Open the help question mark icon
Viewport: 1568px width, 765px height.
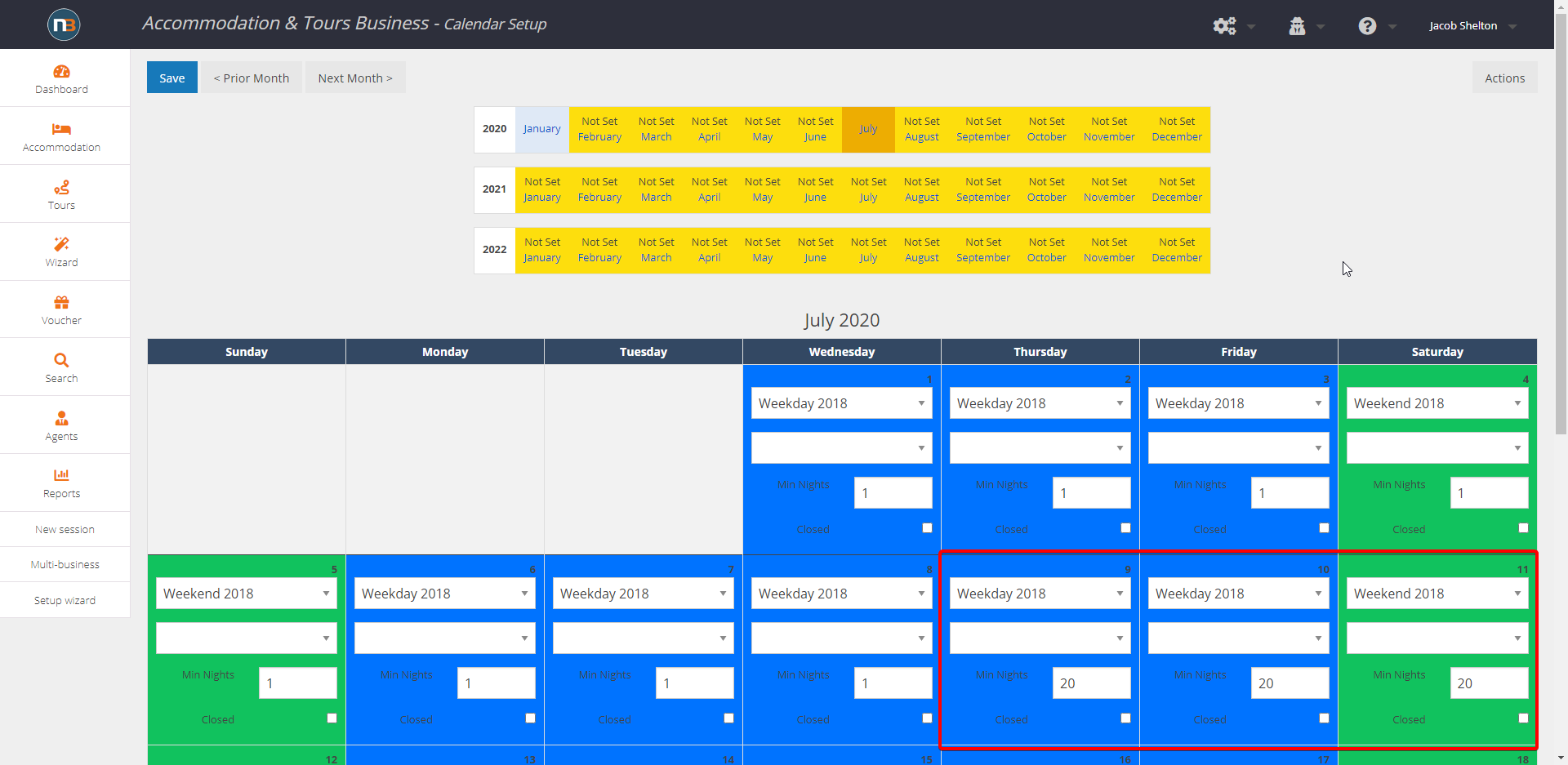tap(1367, 26)
